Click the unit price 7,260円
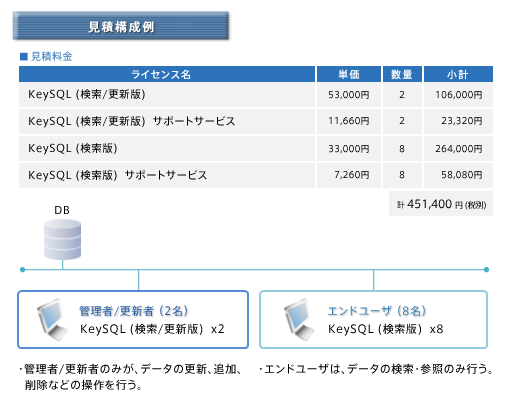 pyautogui.click(x=352, y=175)
